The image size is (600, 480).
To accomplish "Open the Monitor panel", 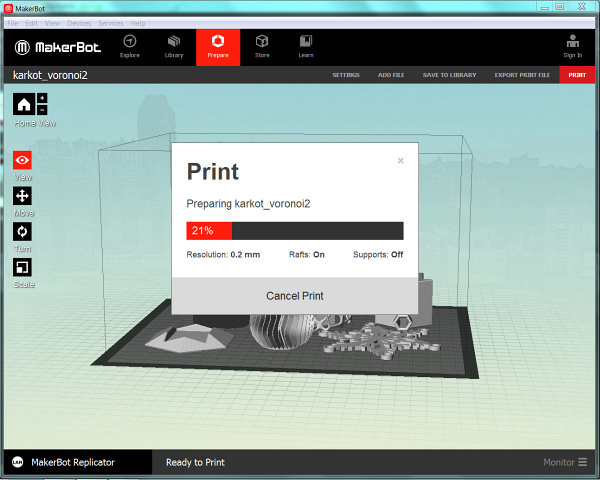I will [565, 462].
